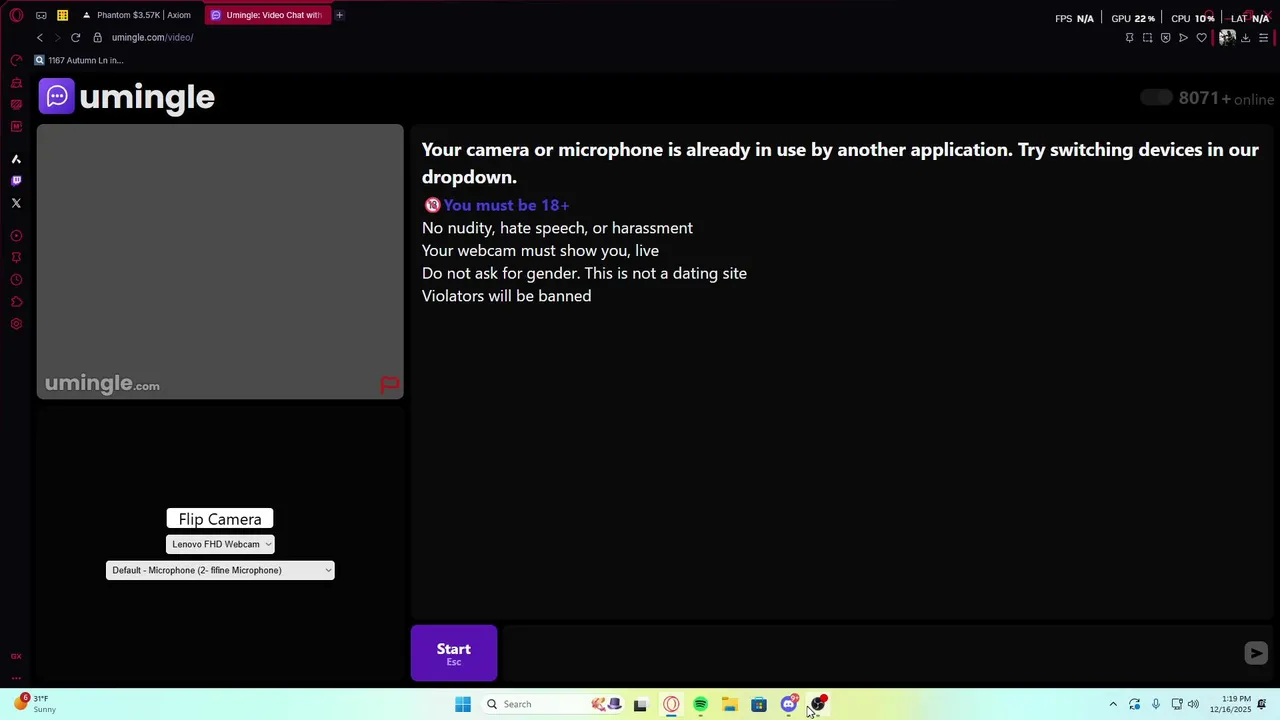Open the striped-square sidebar icon below GX Cleaner
The width and height of the screenshot is (1280, 720).
16,104
